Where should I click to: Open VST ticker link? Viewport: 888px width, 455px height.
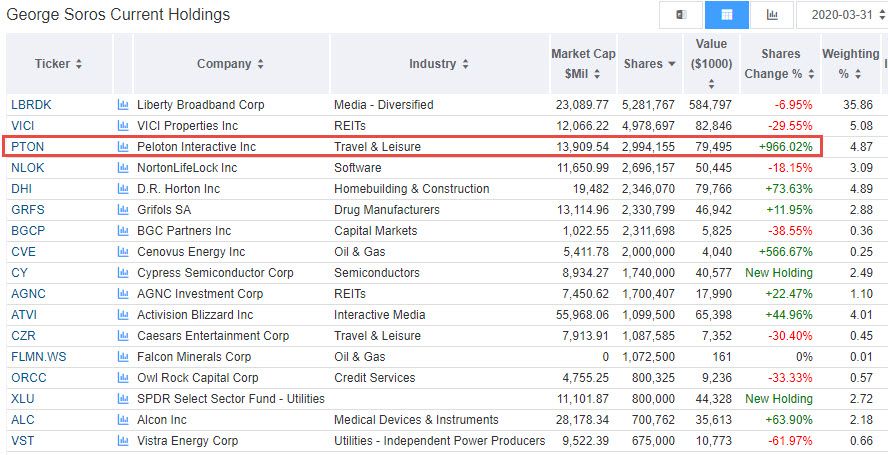coord(23,441)
